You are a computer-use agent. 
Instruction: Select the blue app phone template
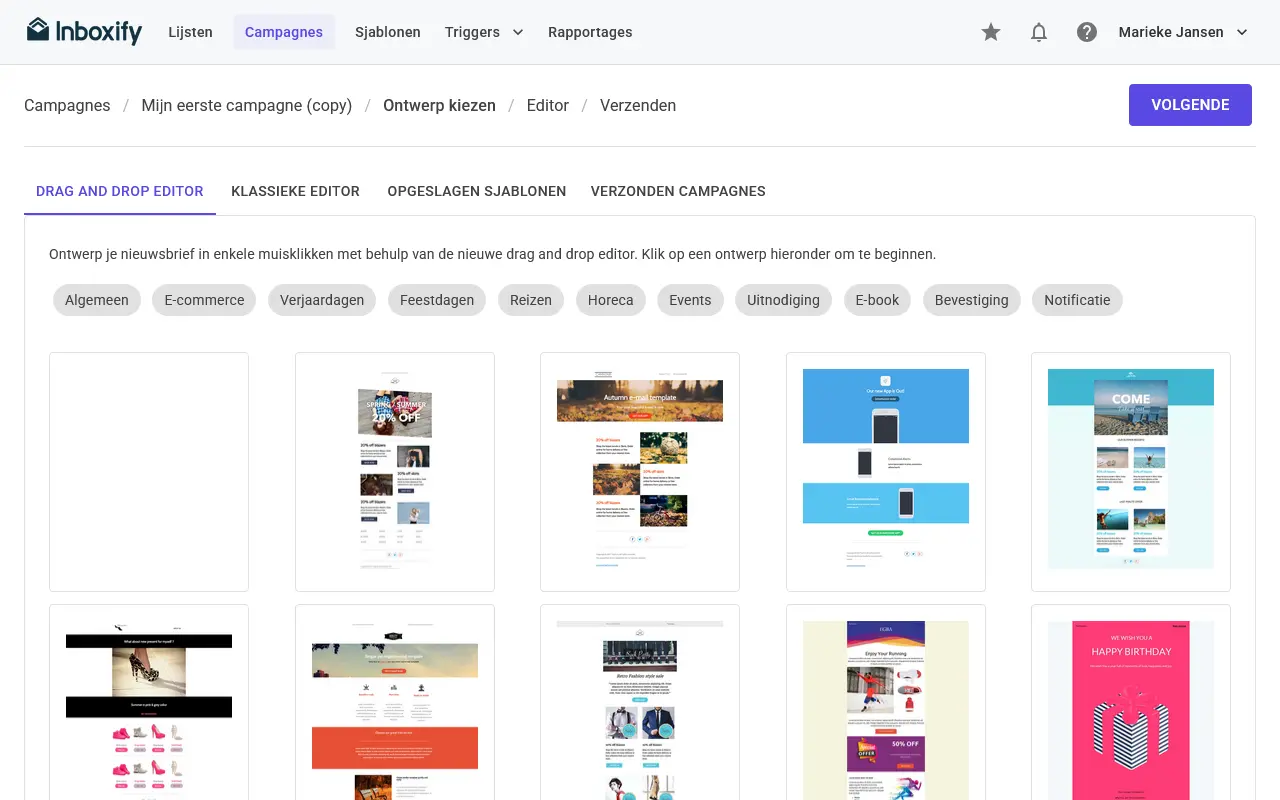[x=886, y=472]
